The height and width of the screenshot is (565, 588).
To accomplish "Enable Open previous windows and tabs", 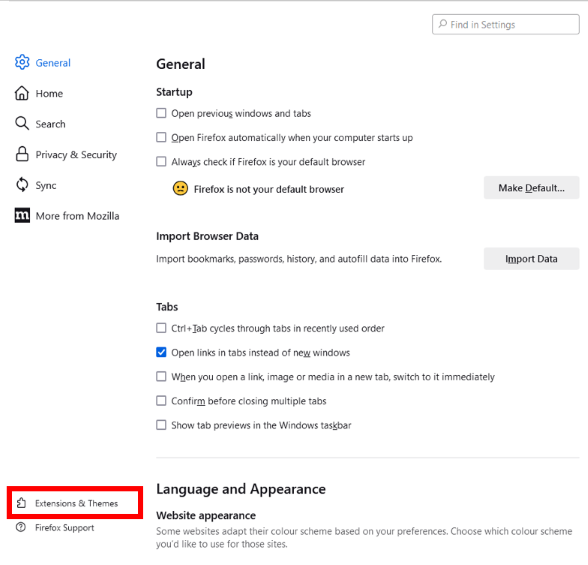I will tap(161, 113).
